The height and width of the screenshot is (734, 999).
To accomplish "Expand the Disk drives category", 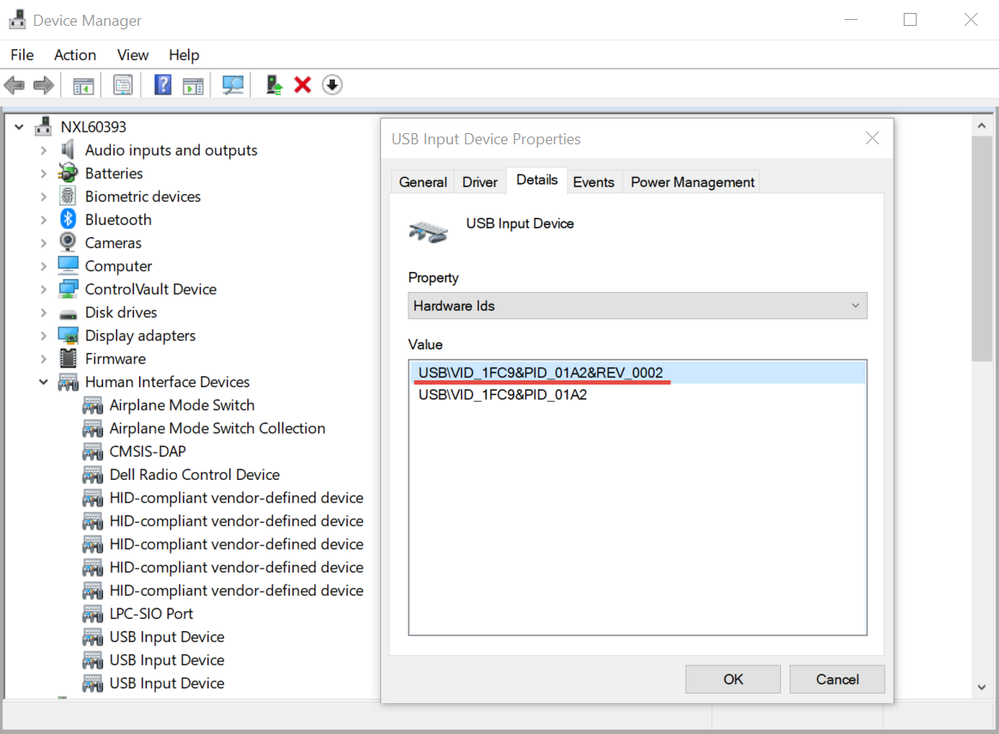I will click(43, 312).
